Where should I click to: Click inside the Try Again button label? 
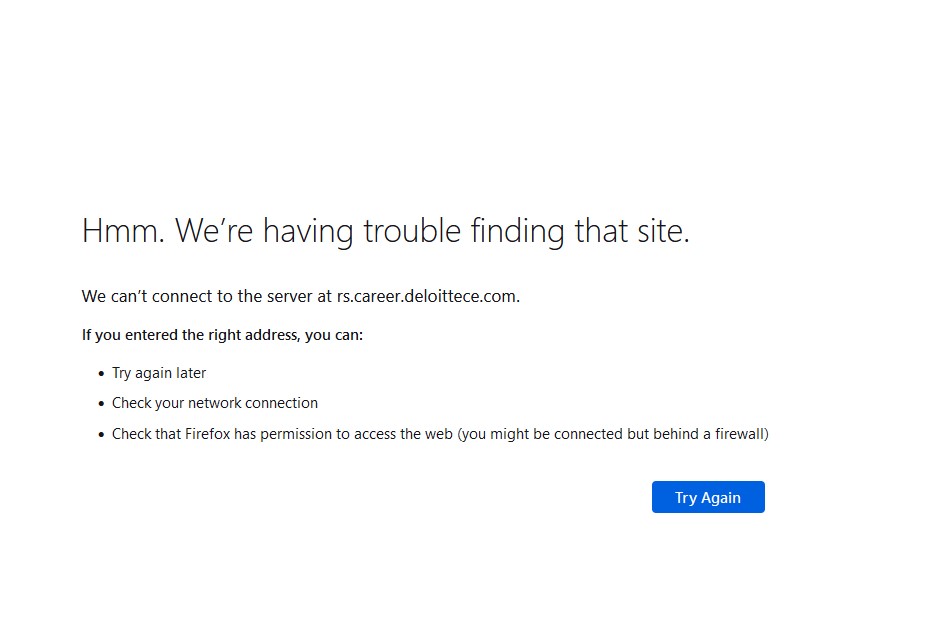coord(708,497)
